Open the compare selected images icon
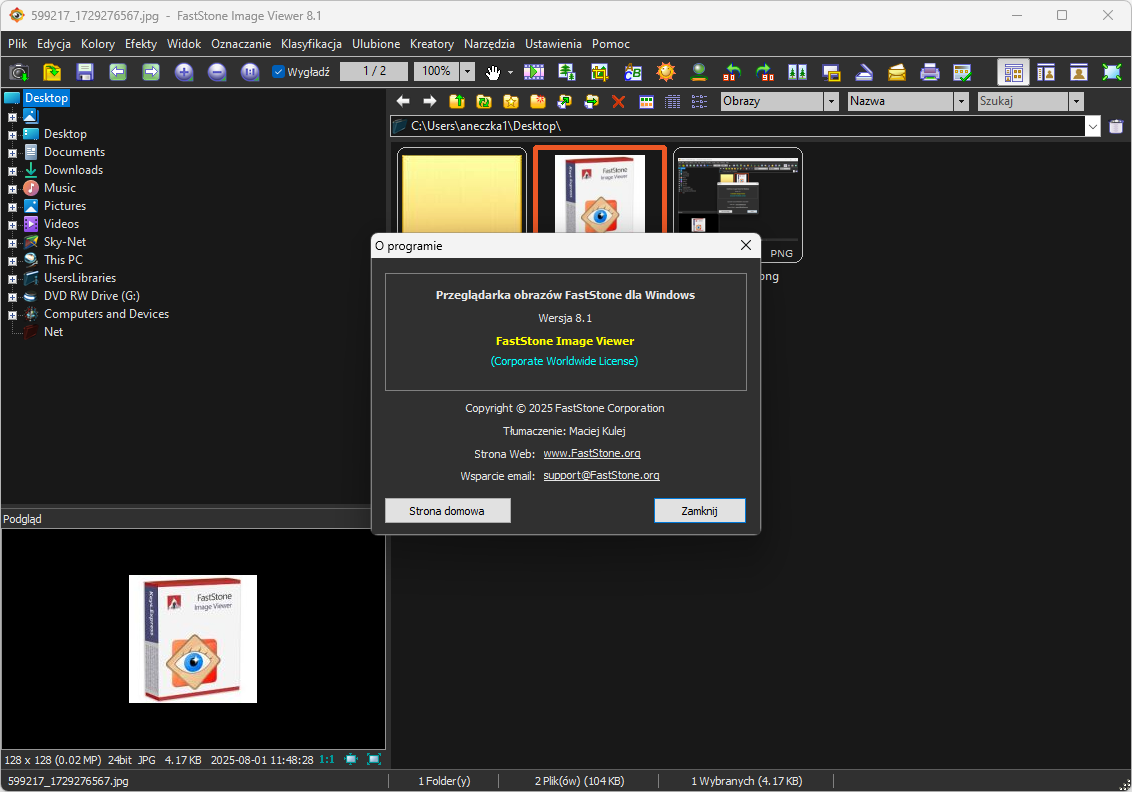1132x792 pixels. pos(798,72)
